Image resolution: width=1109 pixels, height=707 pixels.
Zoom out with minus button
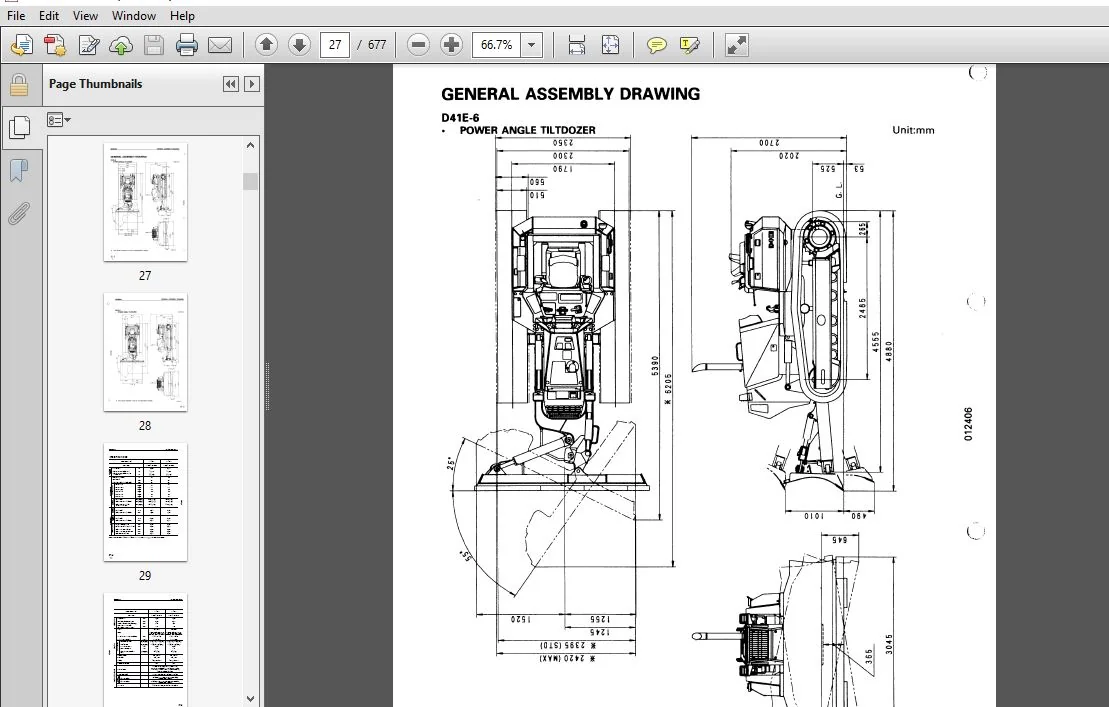click(x=418, y=45)
